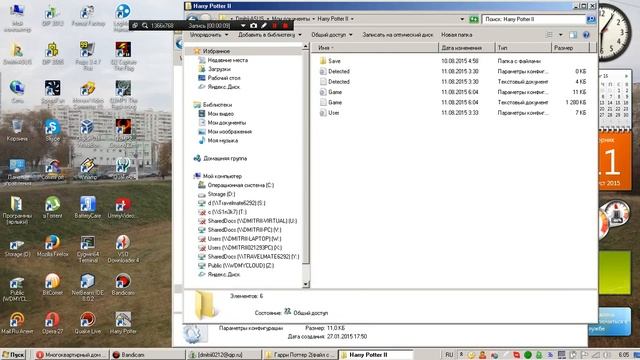
Task: Click the navigation pane scrollbar down arrow
Action: tap(306, 284)
